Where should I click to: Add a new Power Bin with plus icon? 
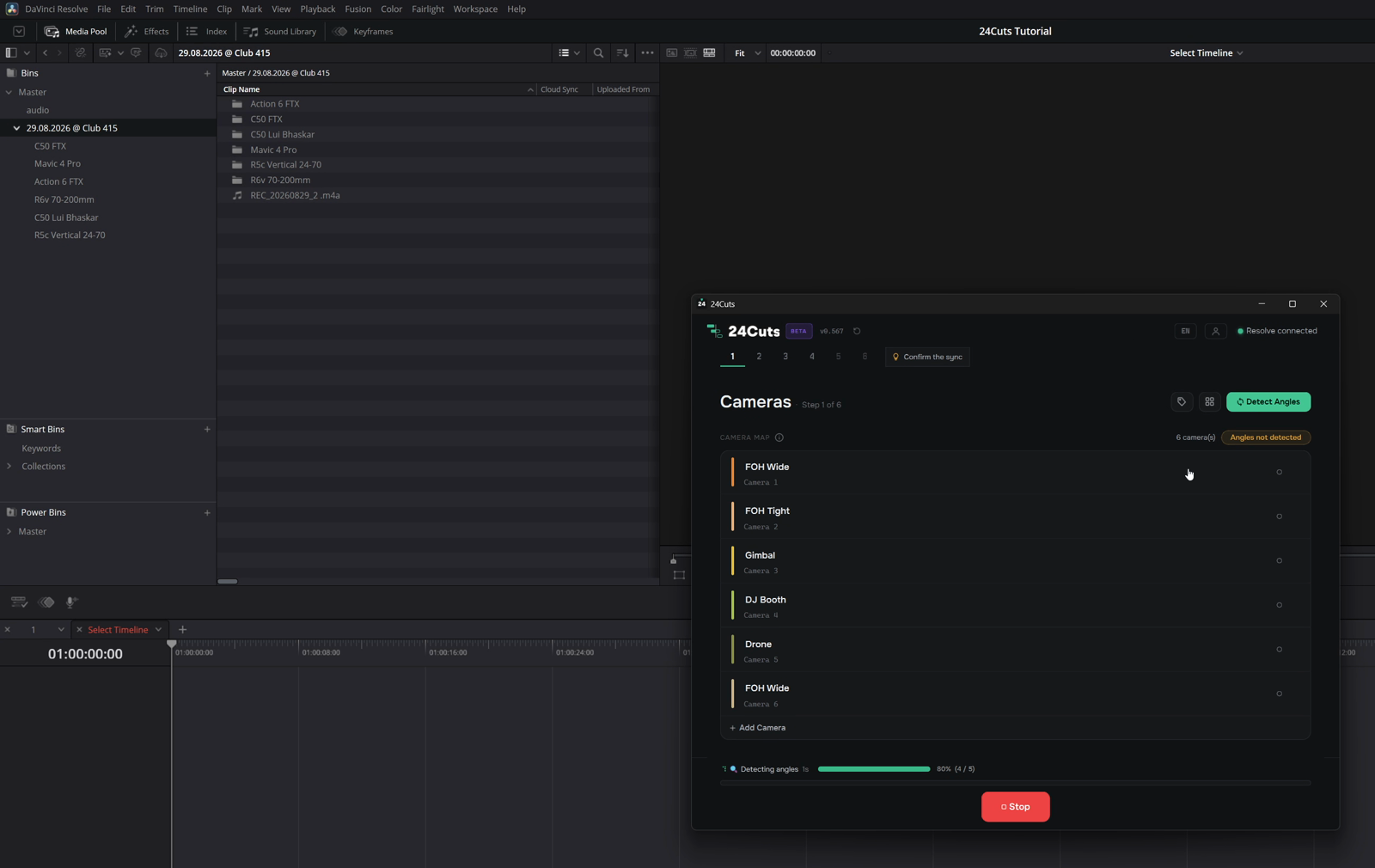207,513
